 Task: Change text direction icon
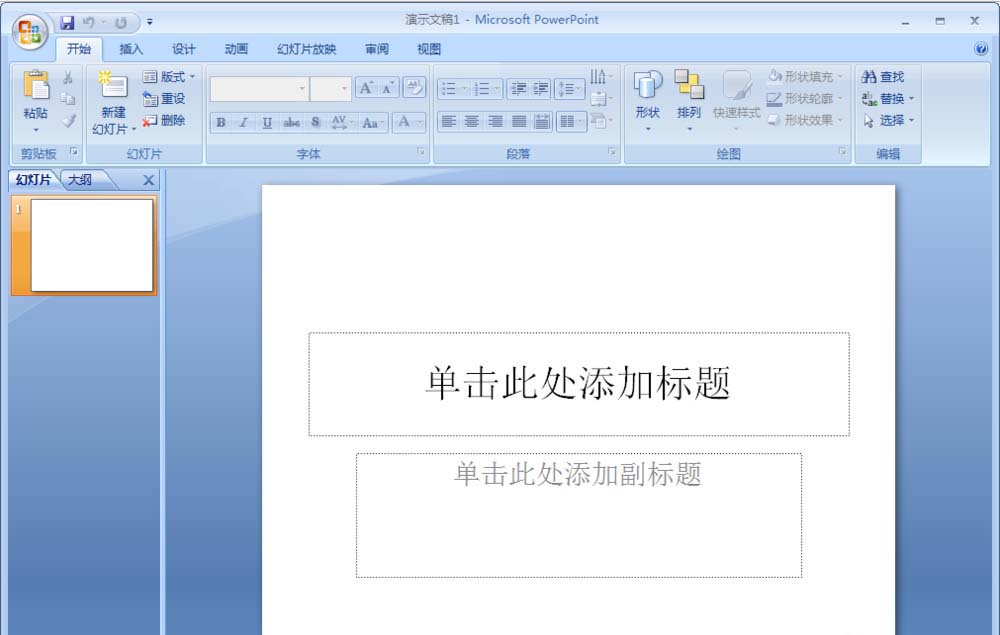[x=601, y=77]
